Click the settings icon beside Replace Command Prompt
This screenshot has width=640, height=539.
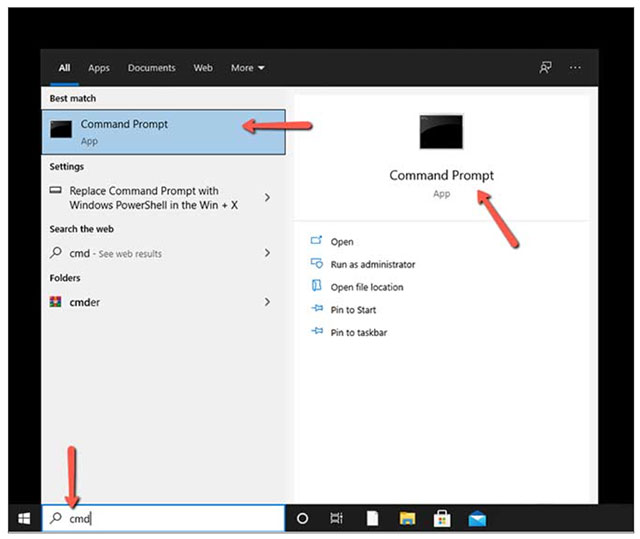[x=56, y=190]
